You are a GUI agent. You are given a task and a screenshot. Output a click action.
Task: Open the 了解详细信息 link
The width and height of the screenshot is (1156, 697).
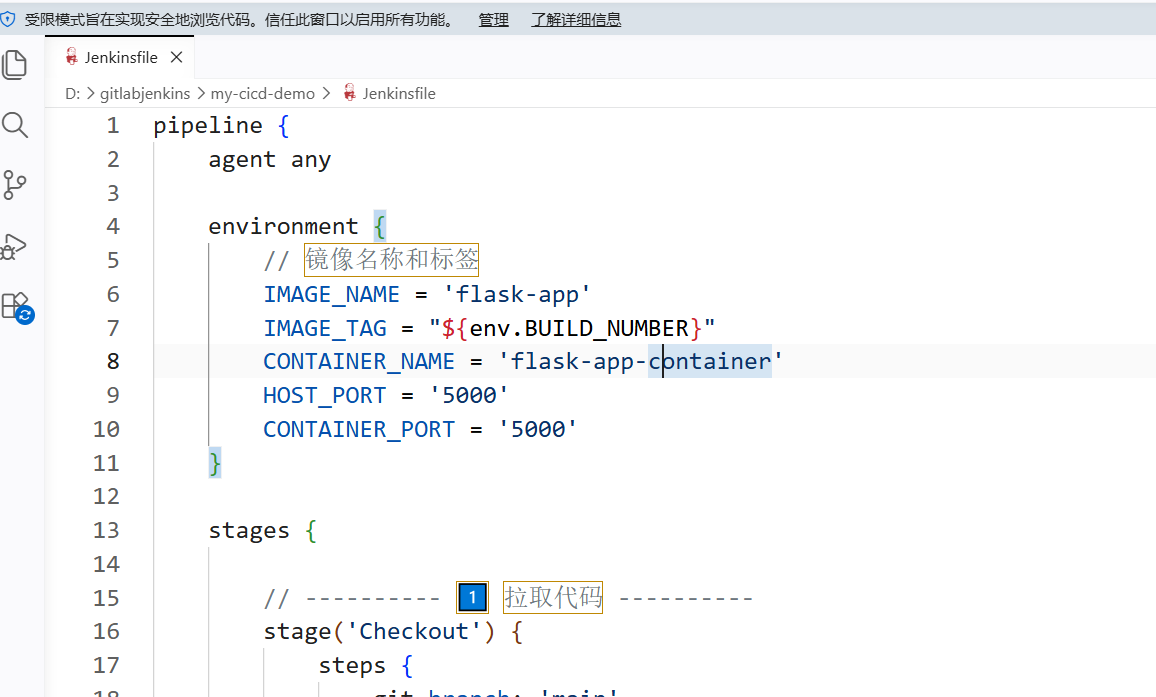[576, 19]
